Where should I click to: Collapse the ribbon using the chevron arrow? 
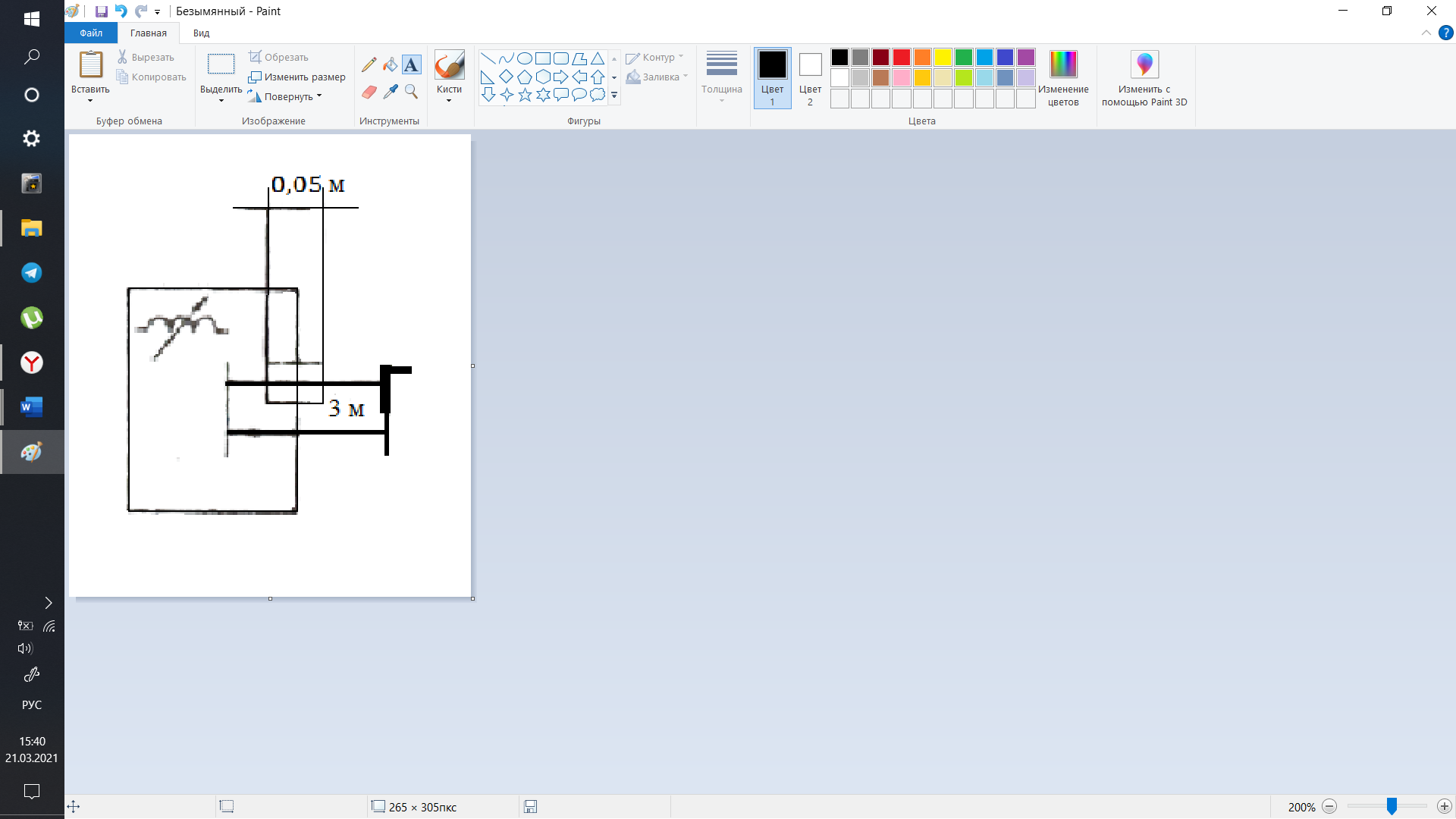pos(1426,33)
